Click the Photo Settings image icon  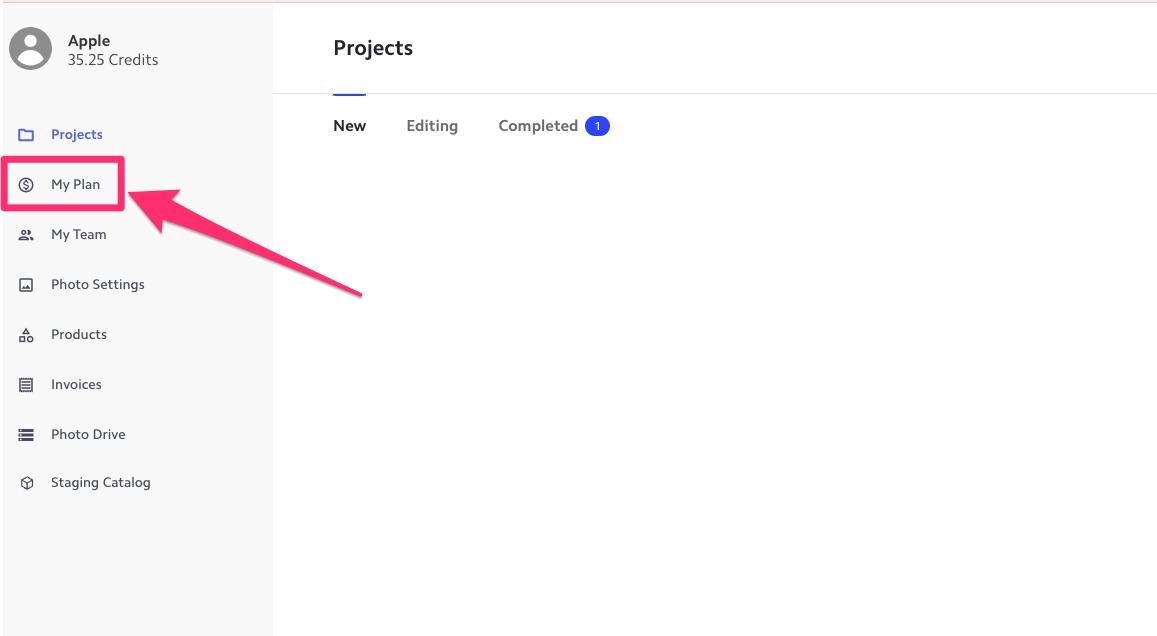coord(26,285)
